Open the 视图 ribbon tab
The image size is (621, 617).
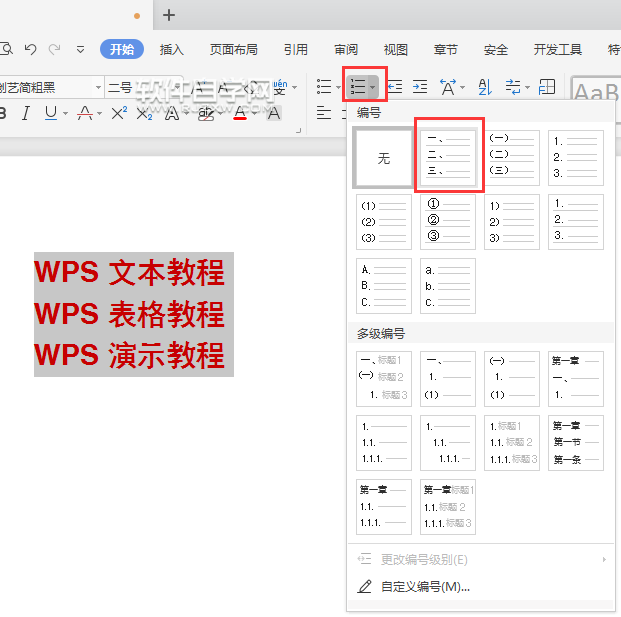[396, 50]
